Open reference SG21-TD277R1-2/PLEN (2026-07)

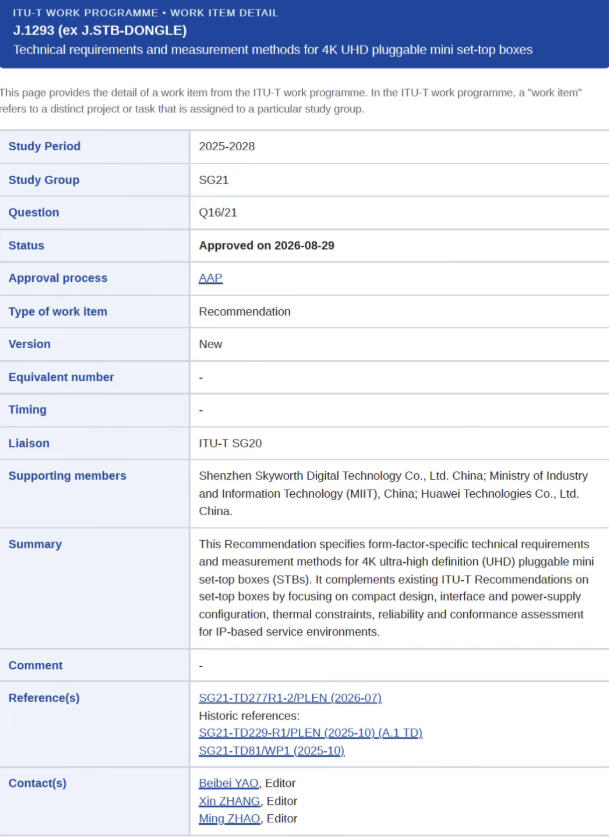pos(290,698)
